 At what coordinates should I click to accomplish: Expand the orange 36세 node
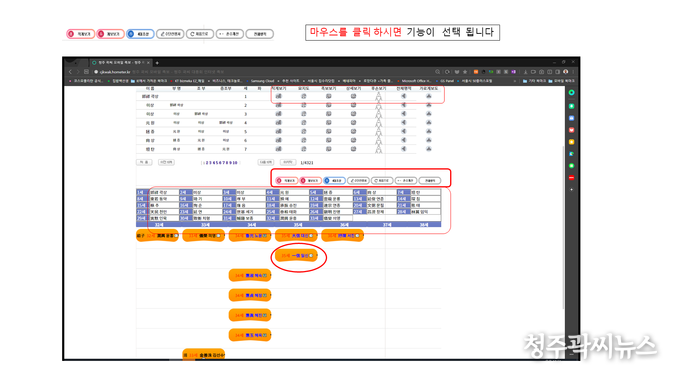point(343,235)
